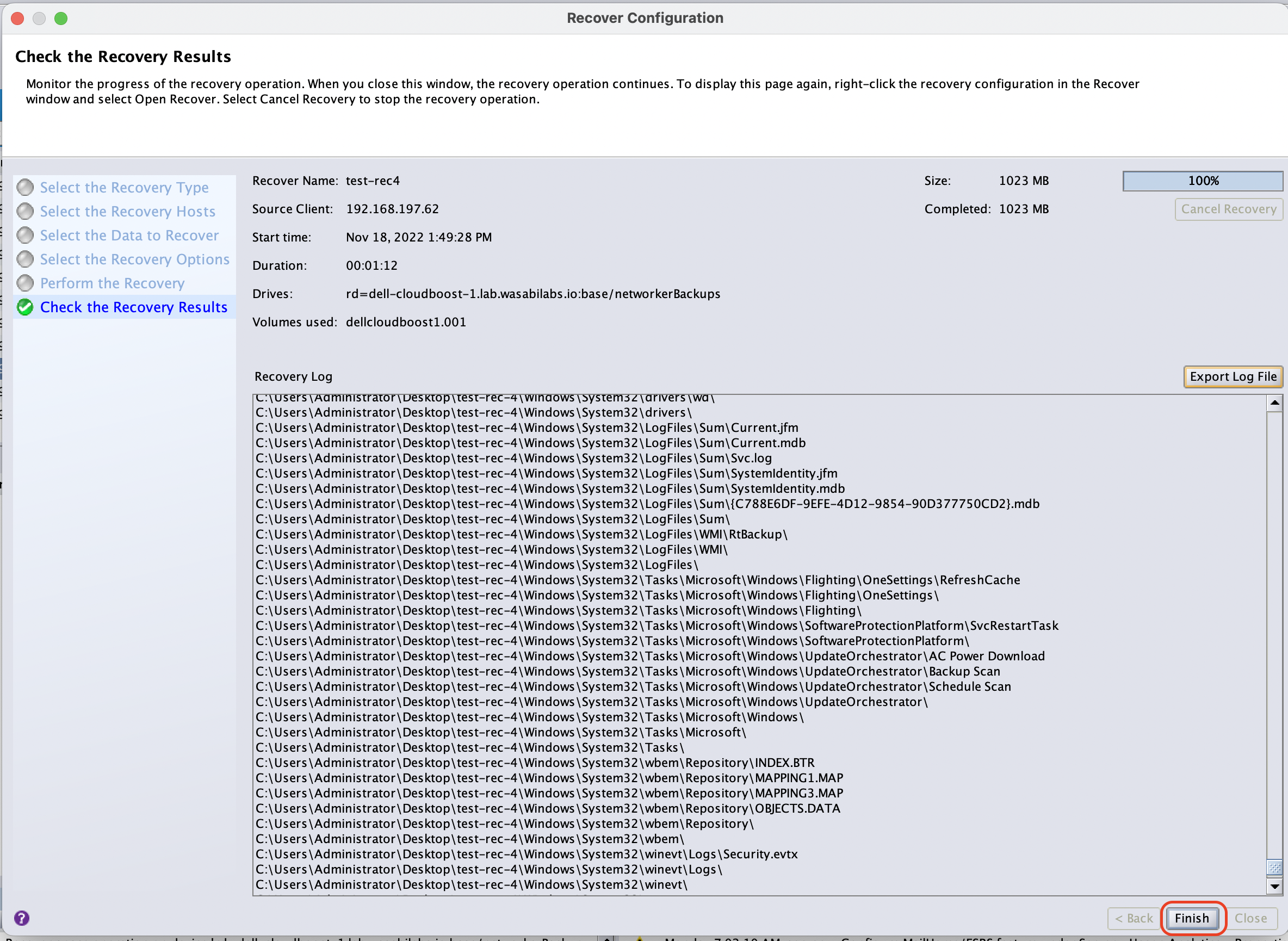Click log line ending Logs\Security.evtx

pyautogui.click(x=527, y=855)
